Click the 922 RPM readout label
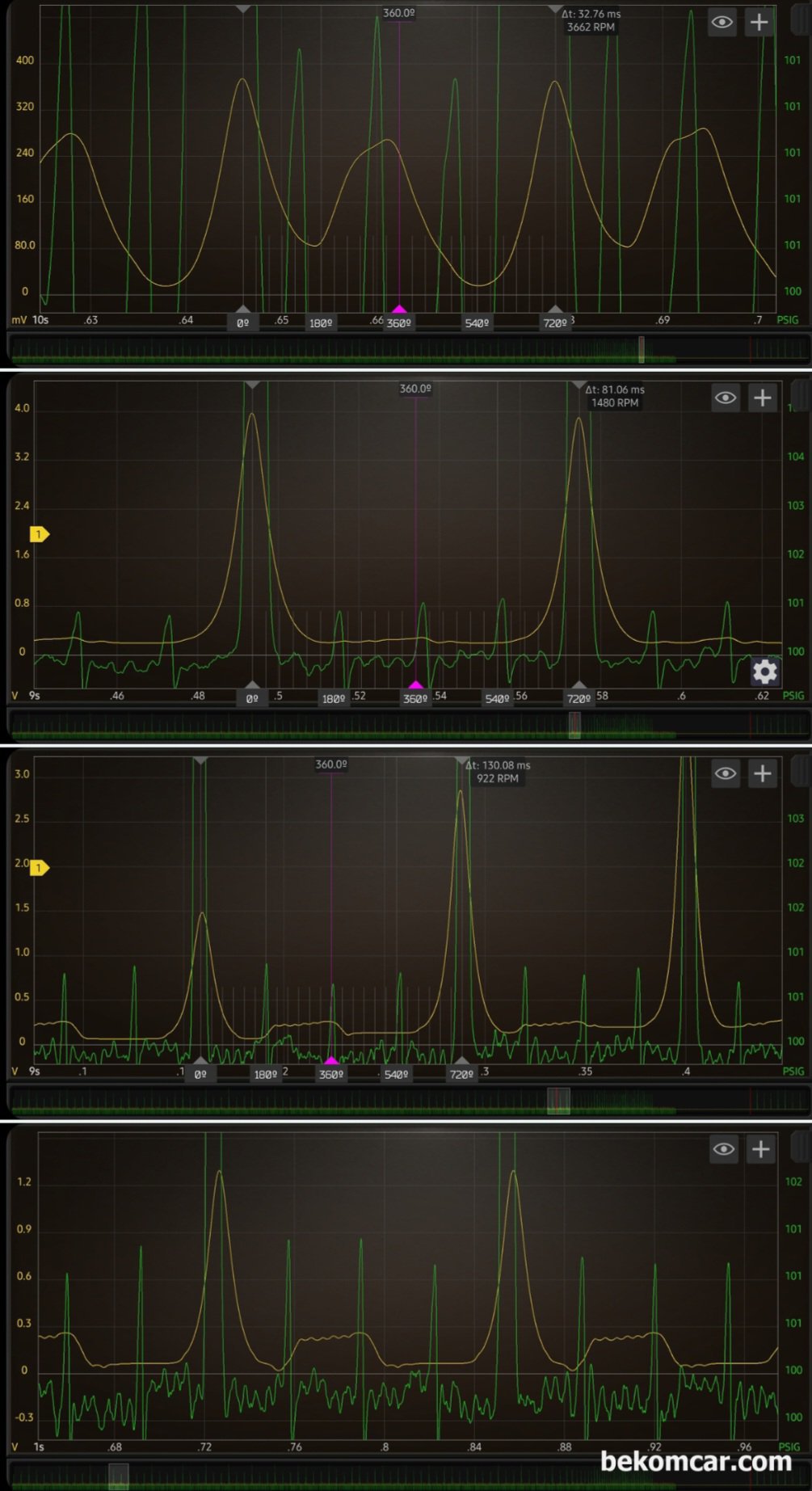 497,778
